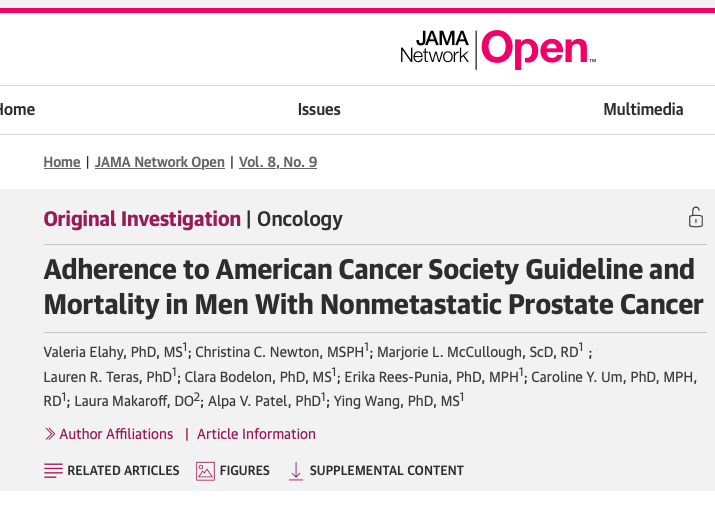Open the Vol. 8, No. 9 link

278,162
